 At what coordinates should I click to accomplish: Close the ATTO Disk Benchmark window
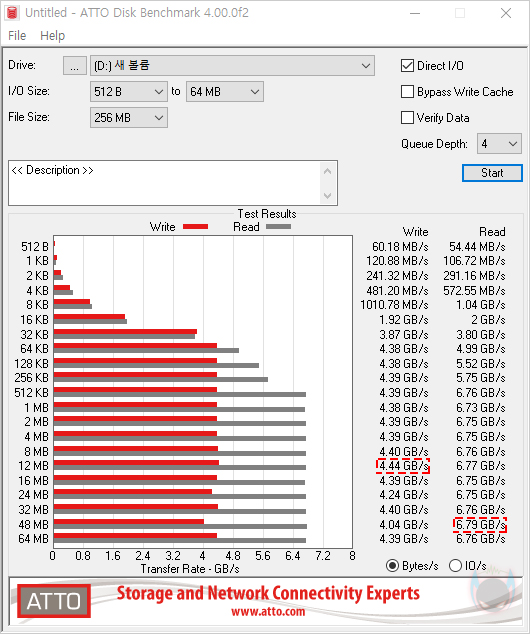[506, 13]
